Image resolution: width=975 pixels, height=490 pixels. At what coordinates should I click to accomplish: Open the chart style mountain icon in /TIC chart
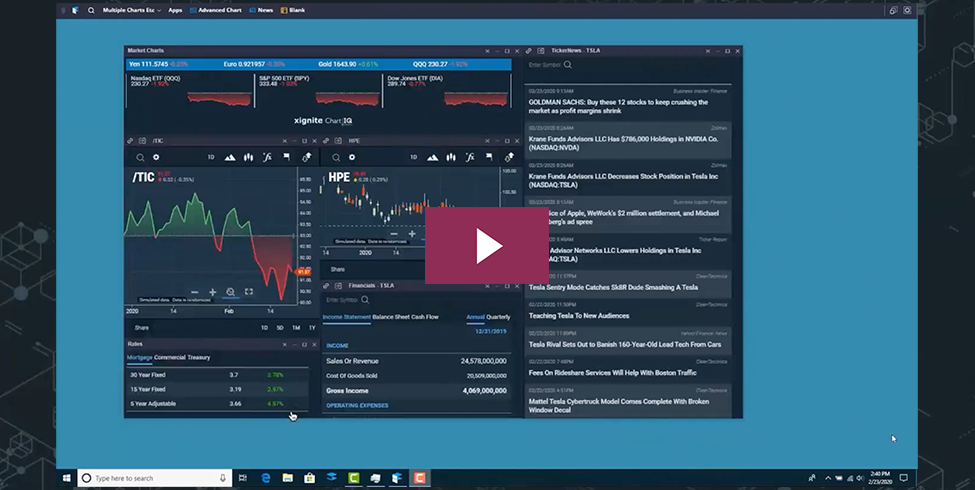pyautogui.click(x=229, y=157)
